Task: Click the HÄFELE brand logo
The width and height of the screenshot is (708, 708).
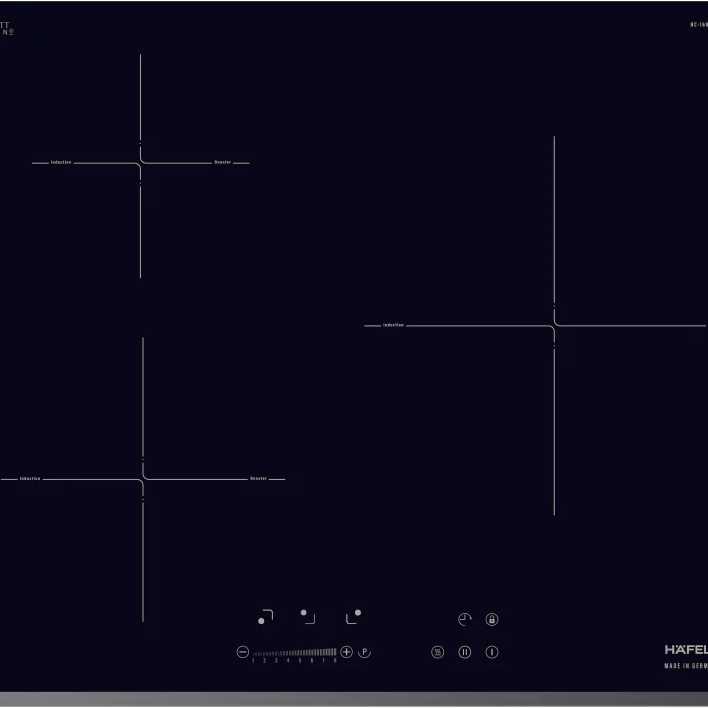Action: [686, 650]
